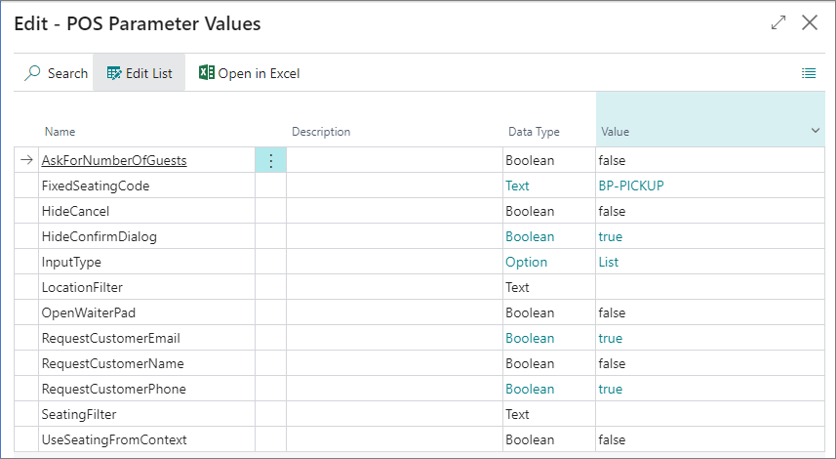Screen dimensions: 836x459
Task: Expand the dialog to full screen
Action: (778, 22)
